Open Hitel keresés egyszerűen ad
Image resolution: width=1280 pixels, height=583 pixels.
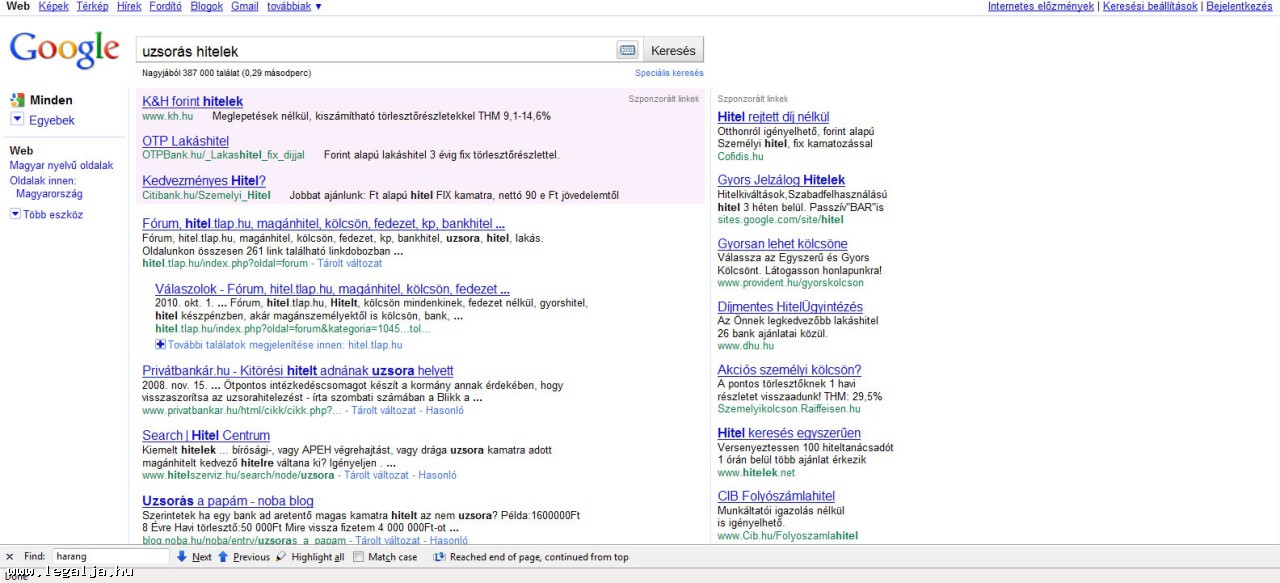789,433
